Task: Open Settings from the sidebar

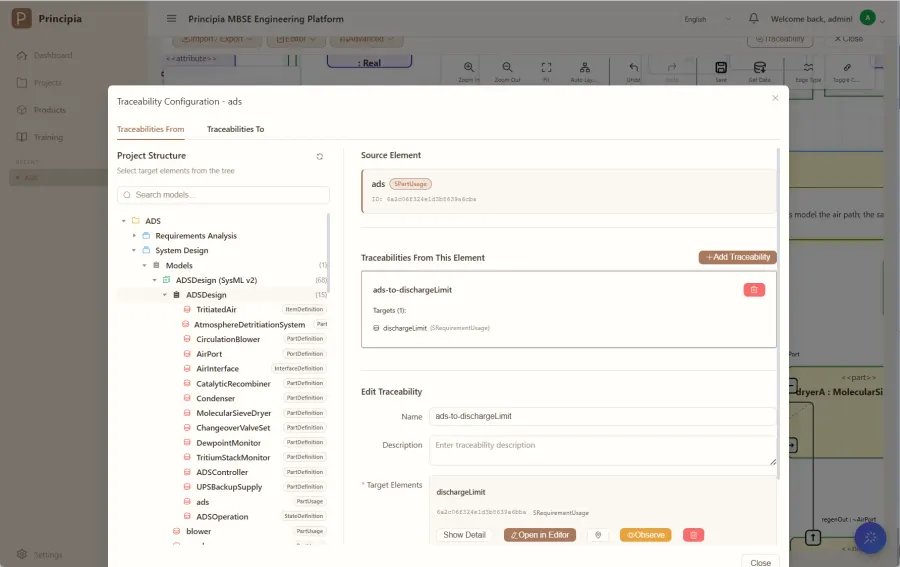Action: pos(48,554)
